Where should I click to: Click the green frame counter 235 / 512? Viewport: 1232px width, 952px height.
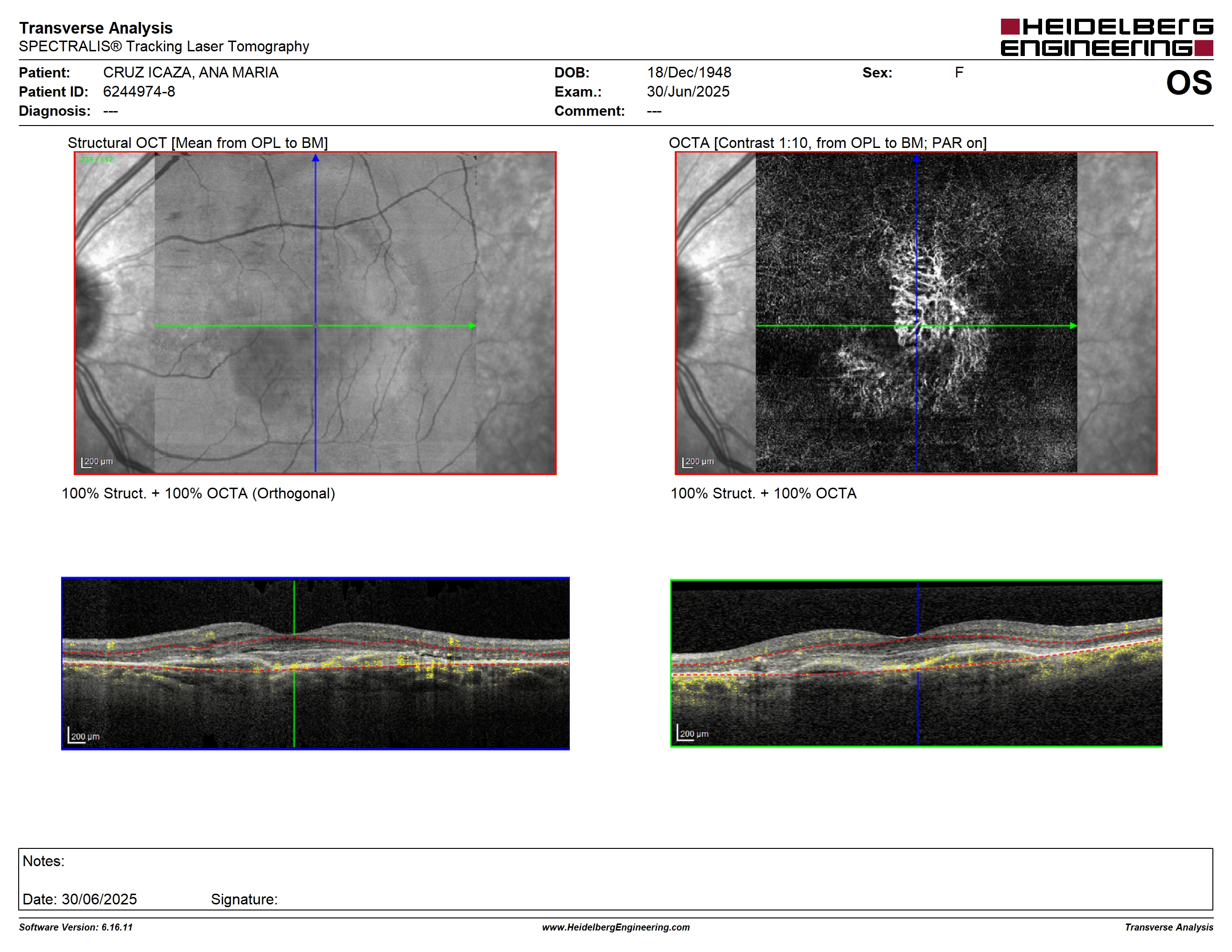pyautogui.click(x=97, y=160)
